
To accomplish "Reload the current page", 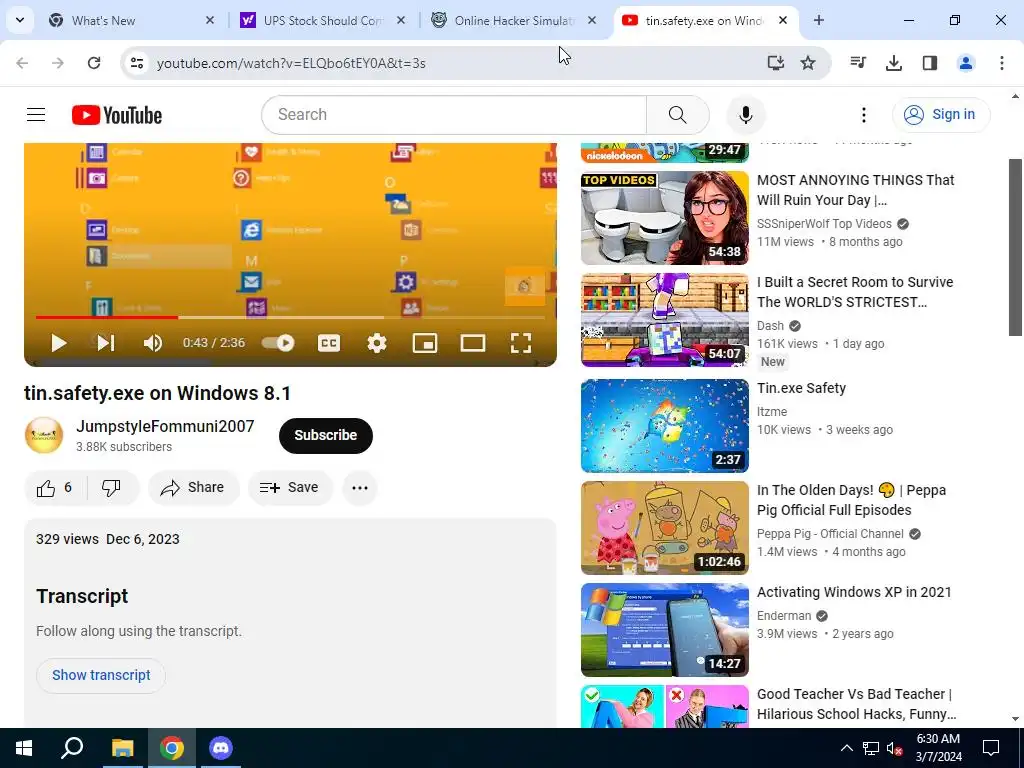I will point(94,63).
